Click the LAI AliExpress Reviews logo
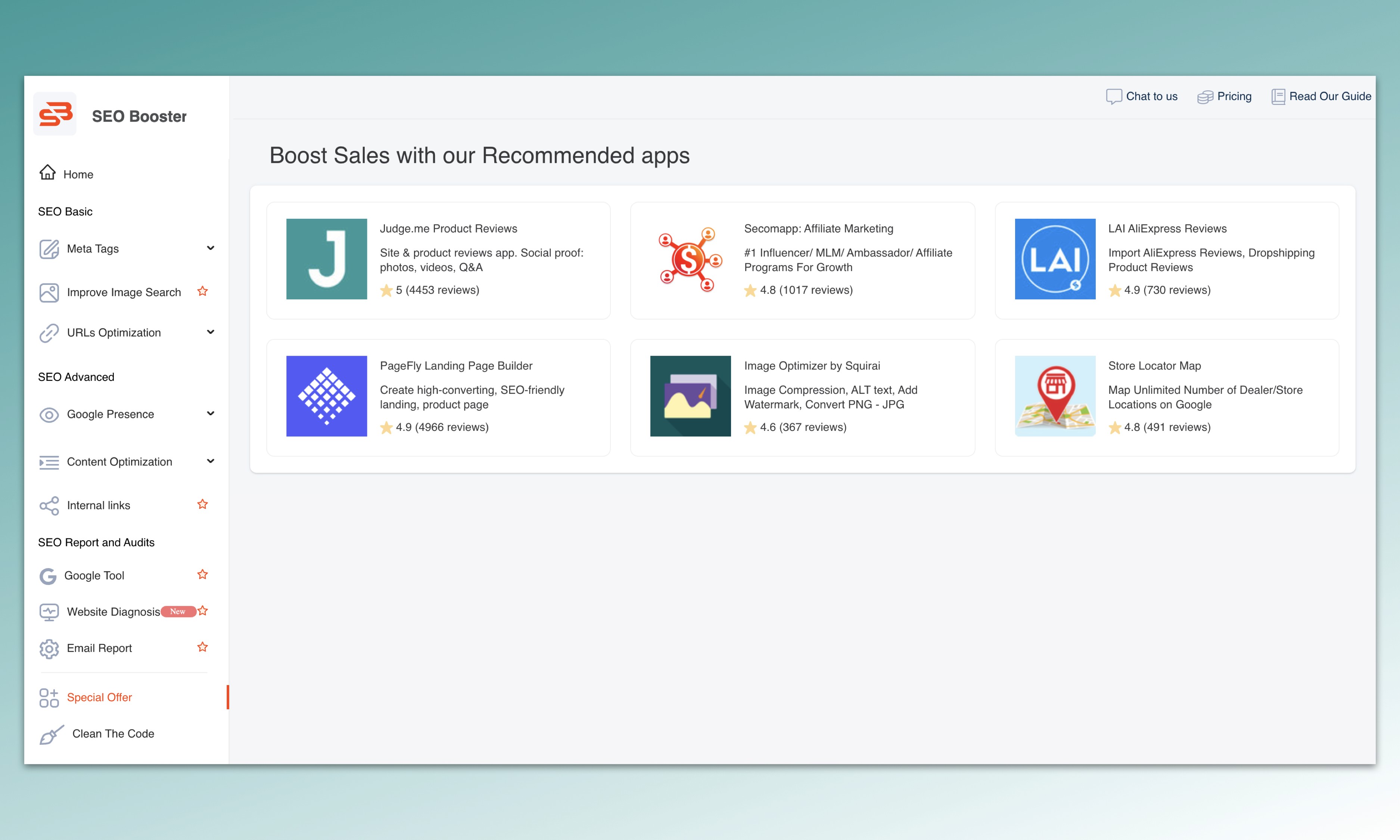Screen dimensions: 1400x840 click(1054, 259)
